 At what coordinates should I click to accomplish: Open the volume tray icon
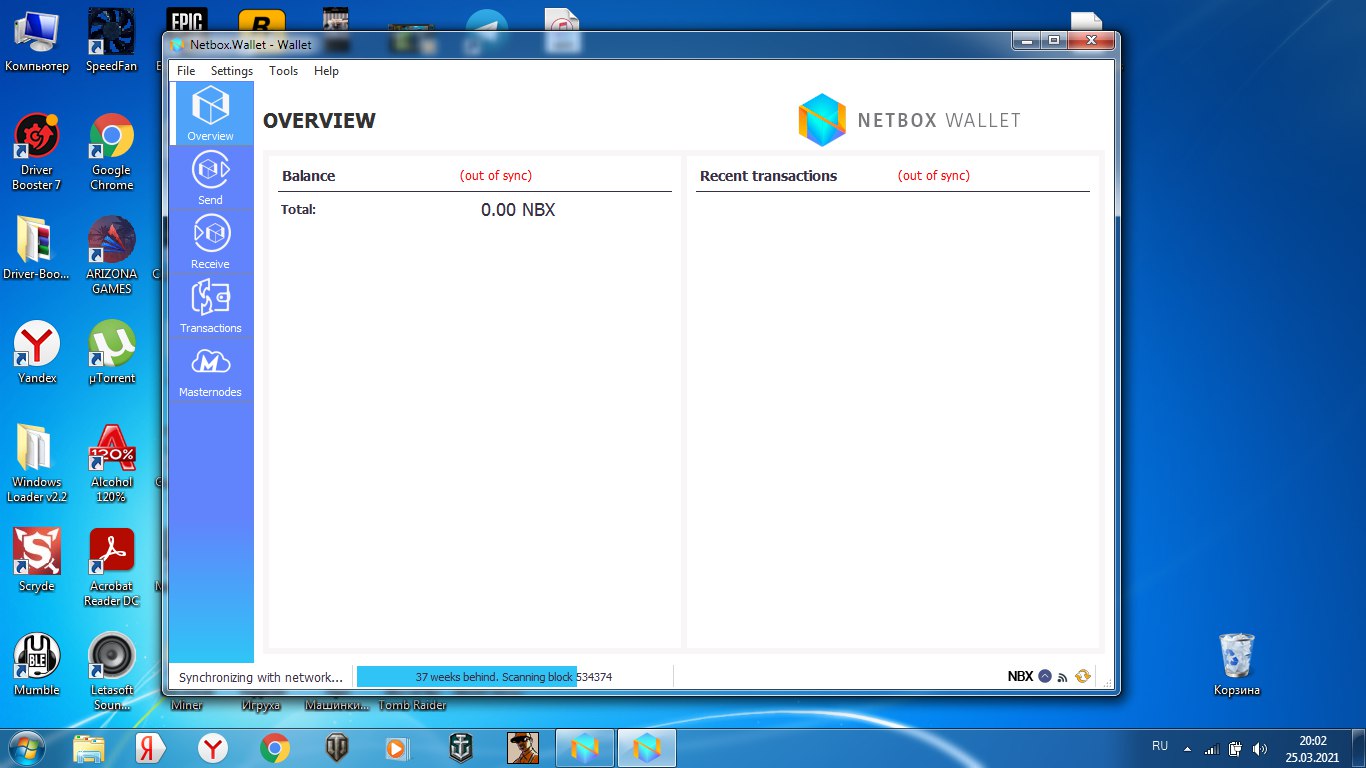[x=1260, y=748]
